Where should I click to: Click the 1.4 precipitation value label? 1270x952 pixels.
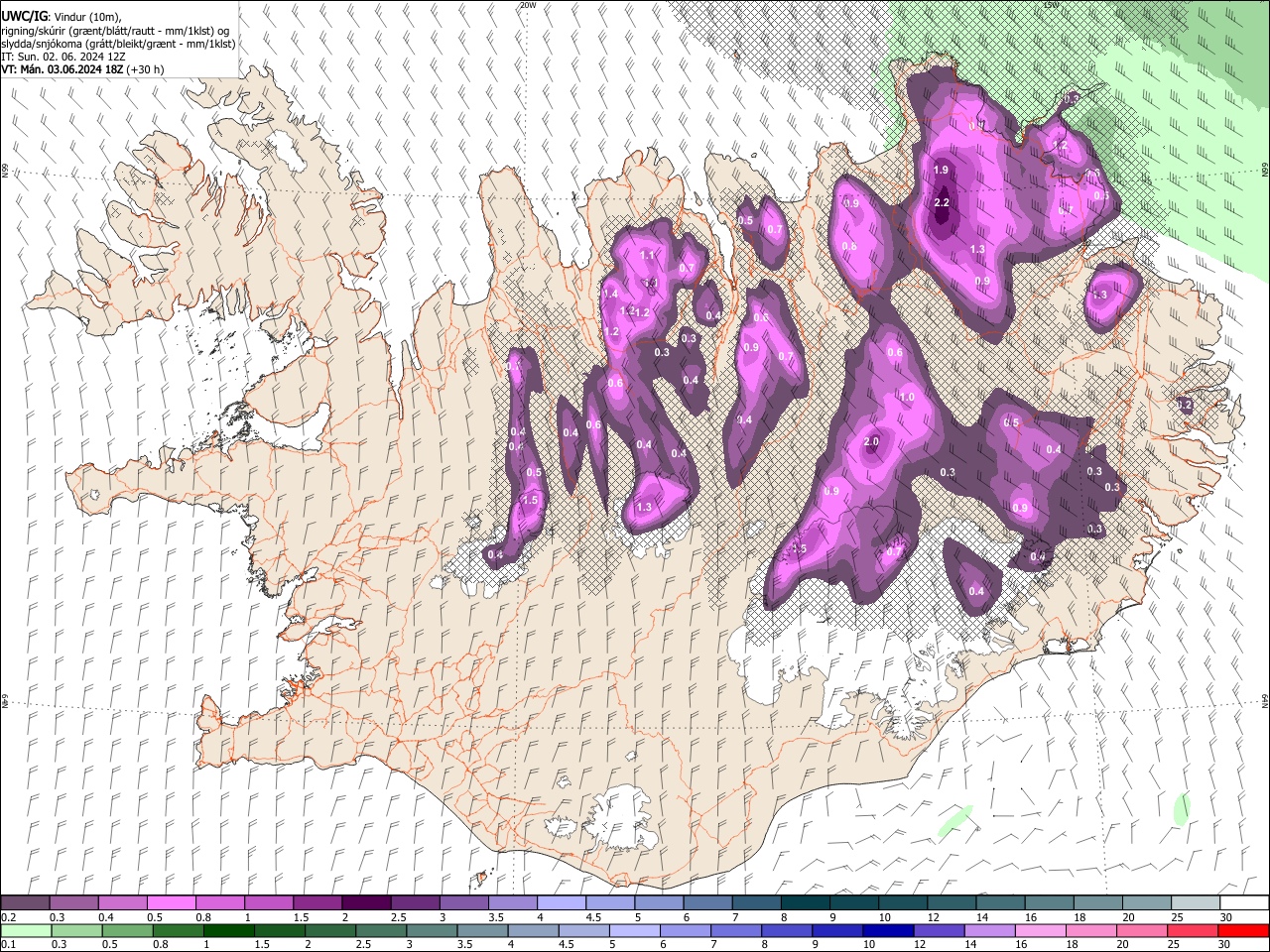click(x=610, y=294)
